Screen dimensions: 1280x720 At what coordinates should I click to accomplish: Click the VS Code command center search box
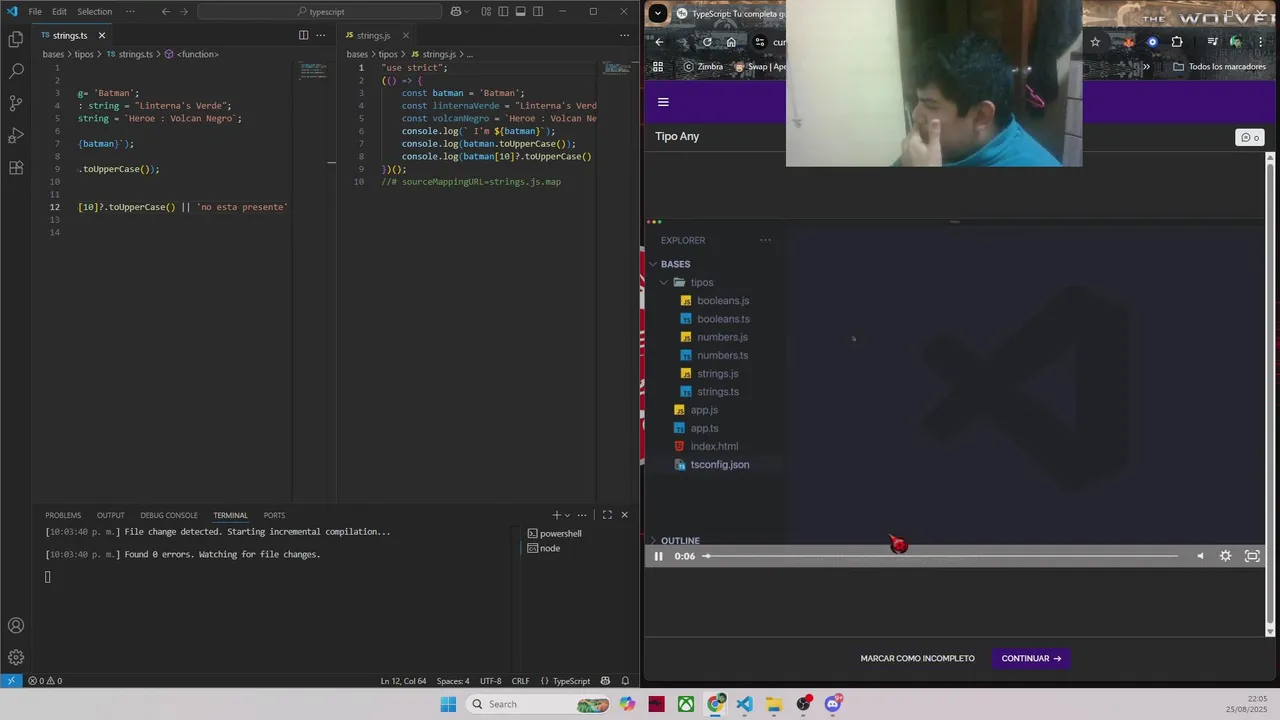[x=320, y=12]
